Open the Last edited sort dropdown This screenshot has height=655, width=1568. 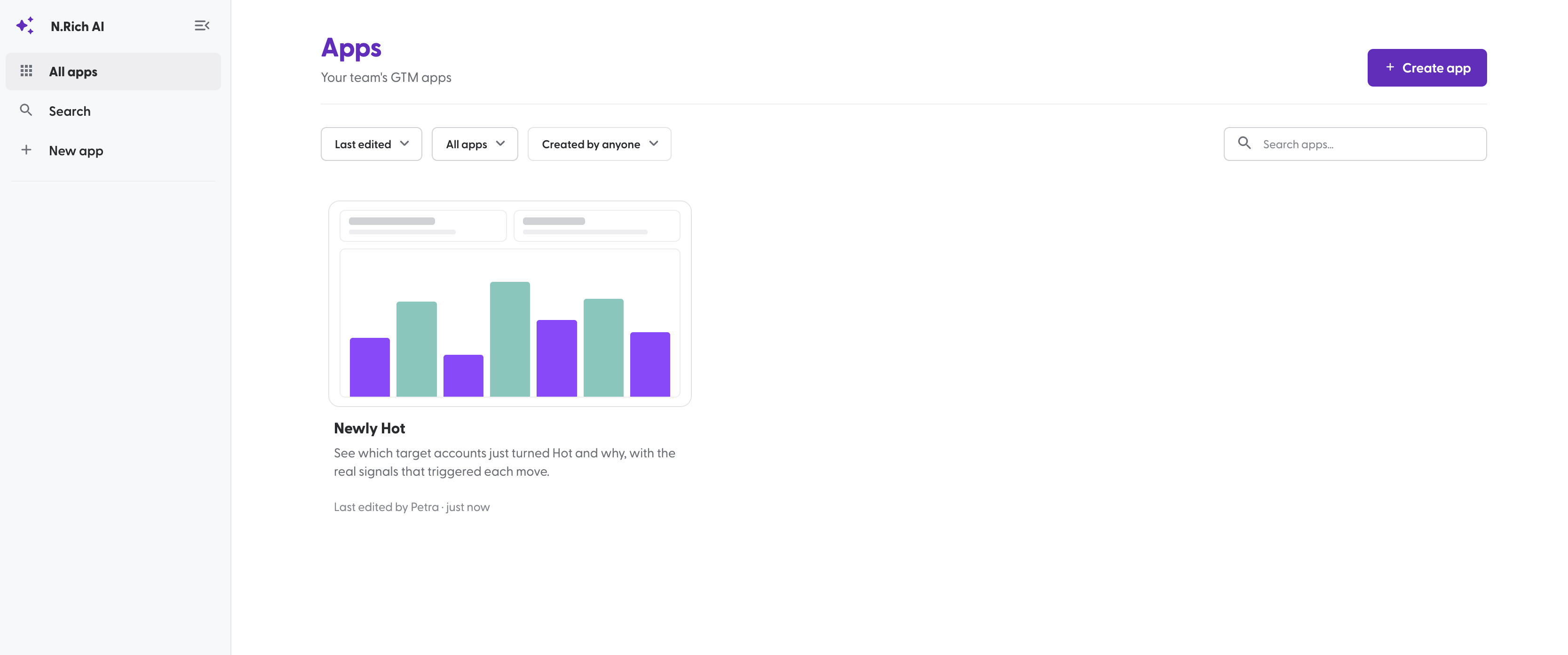pos(371,144)
